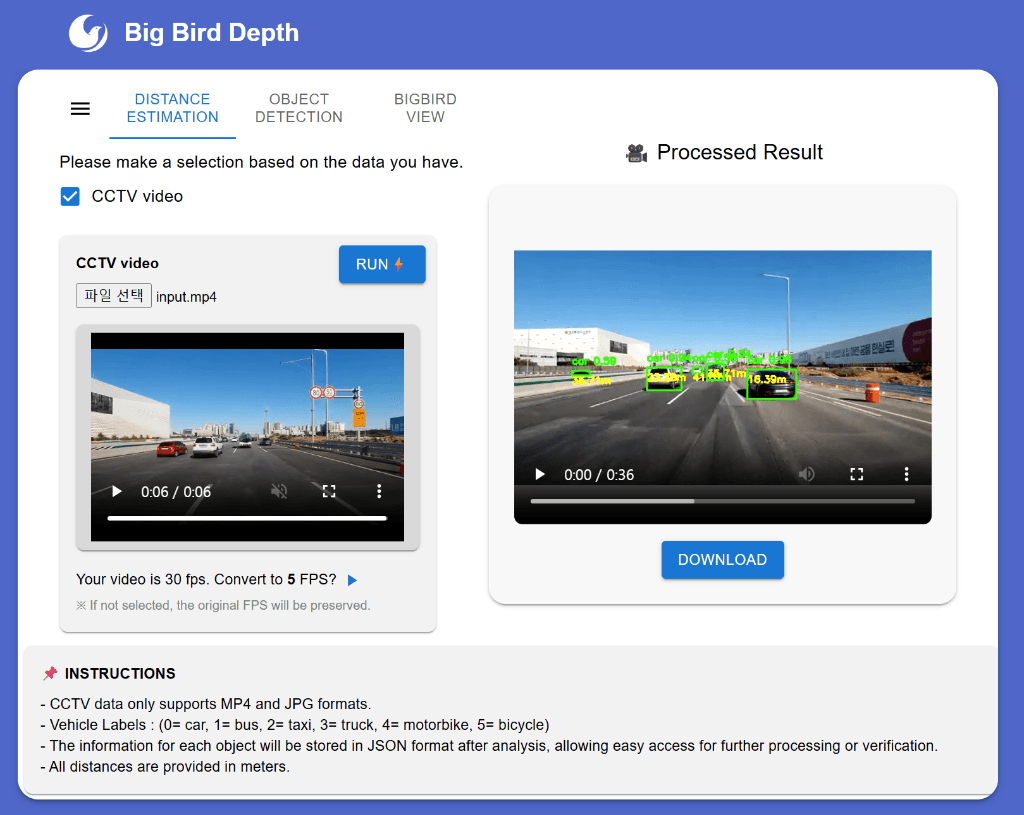Viewport: 1024px width, 815px height.
Task: Enter fullscreen on input video
Action: [328, 491]
